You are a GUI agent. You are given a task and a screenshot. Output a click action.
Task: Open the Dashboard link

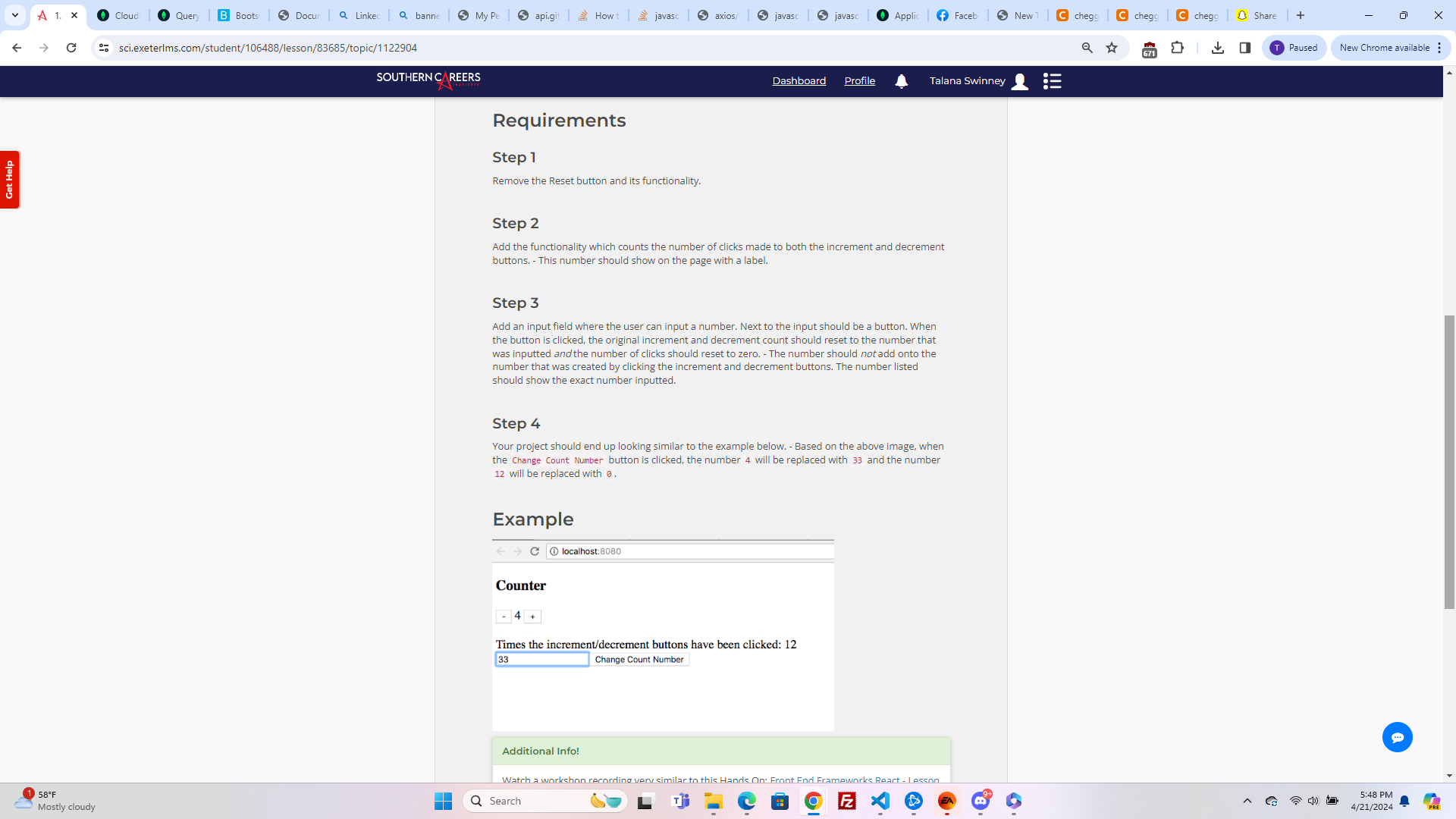(799, 81)
